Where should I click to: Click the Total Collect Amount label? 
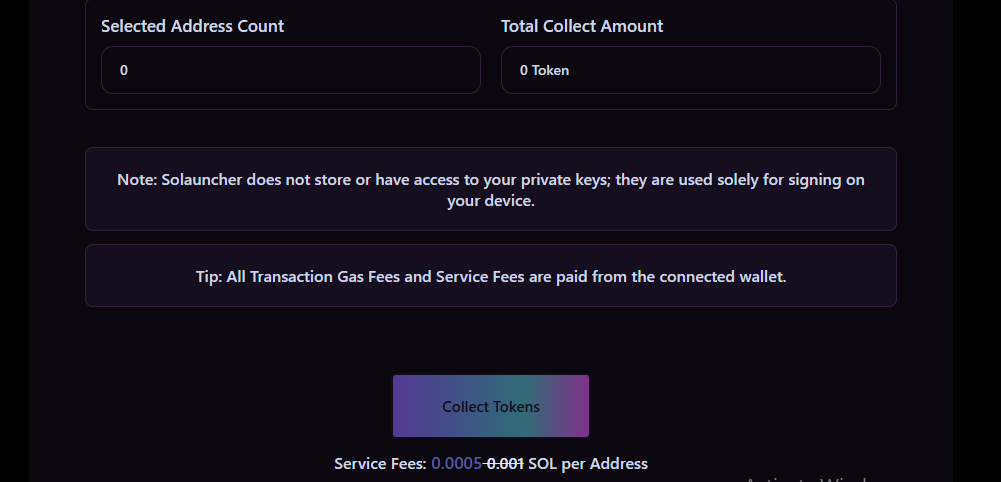[x=582, y=26]
